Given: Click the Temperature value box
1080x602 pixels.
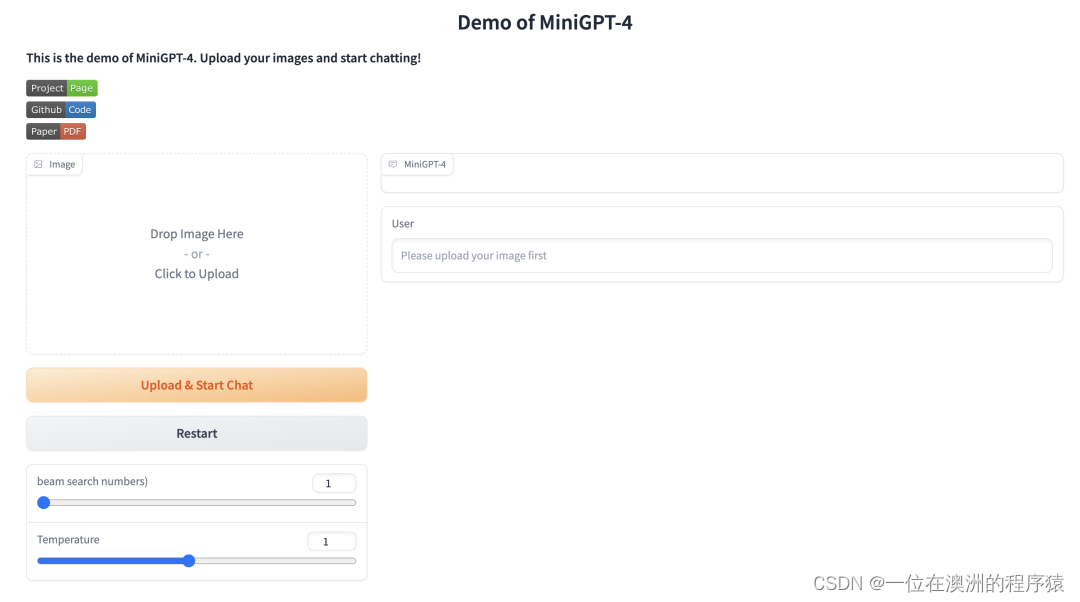Looking at the screenshot, I should pos(332,541).
